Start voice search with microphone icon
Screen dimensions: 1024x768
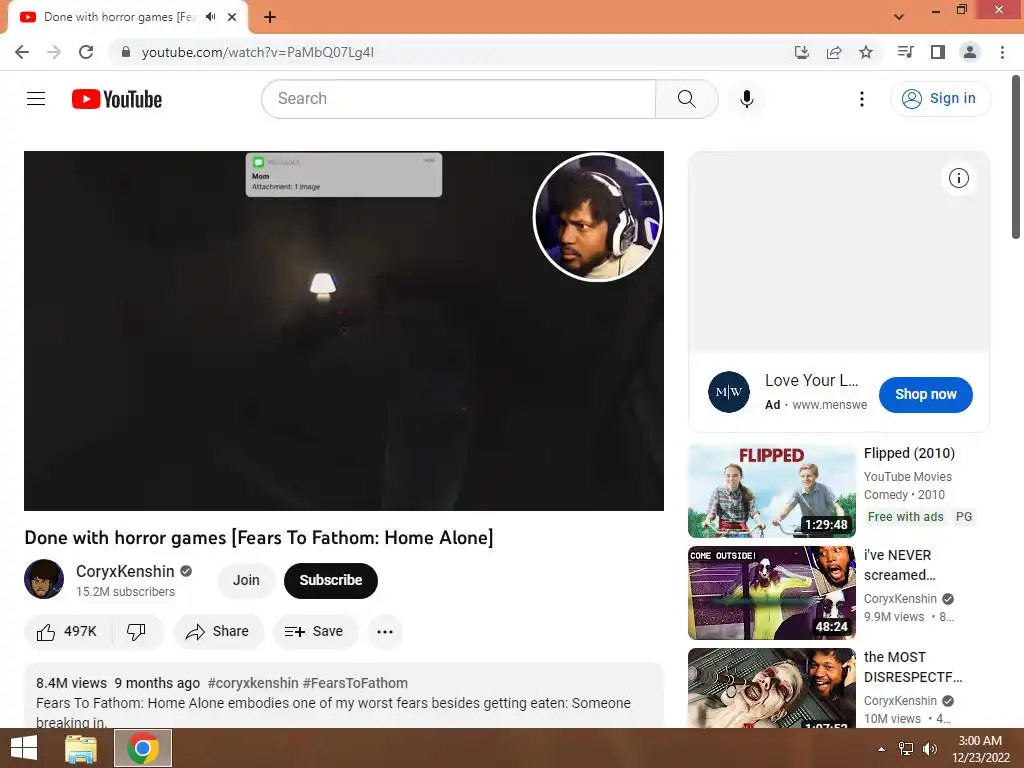(x=746, y=99)
